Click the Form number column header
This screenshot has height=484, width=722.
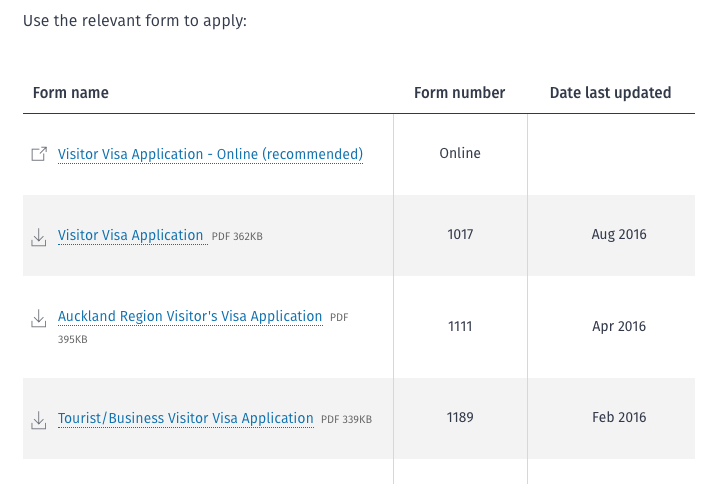[x=459, y=93]
